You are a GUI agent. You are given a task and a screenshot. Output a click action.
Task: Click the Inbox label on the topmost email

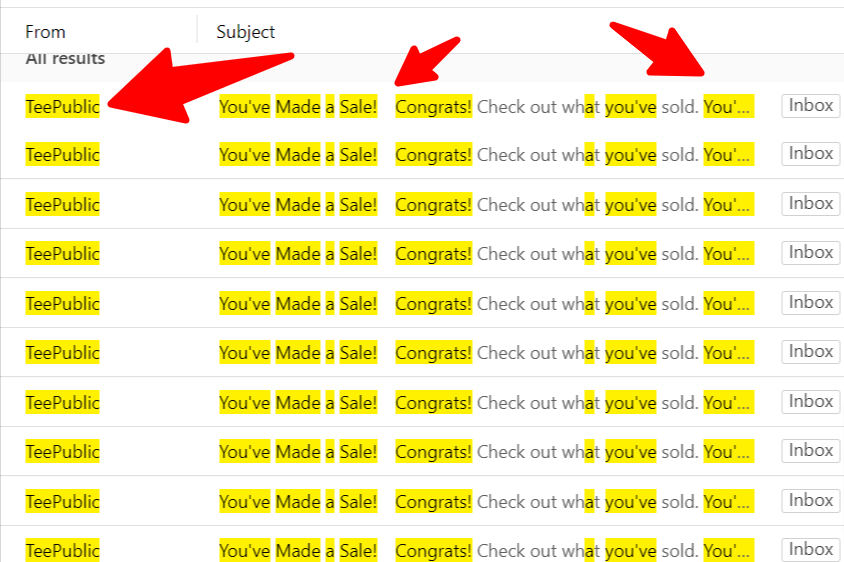pyautogui.click(x=811, y=106)
